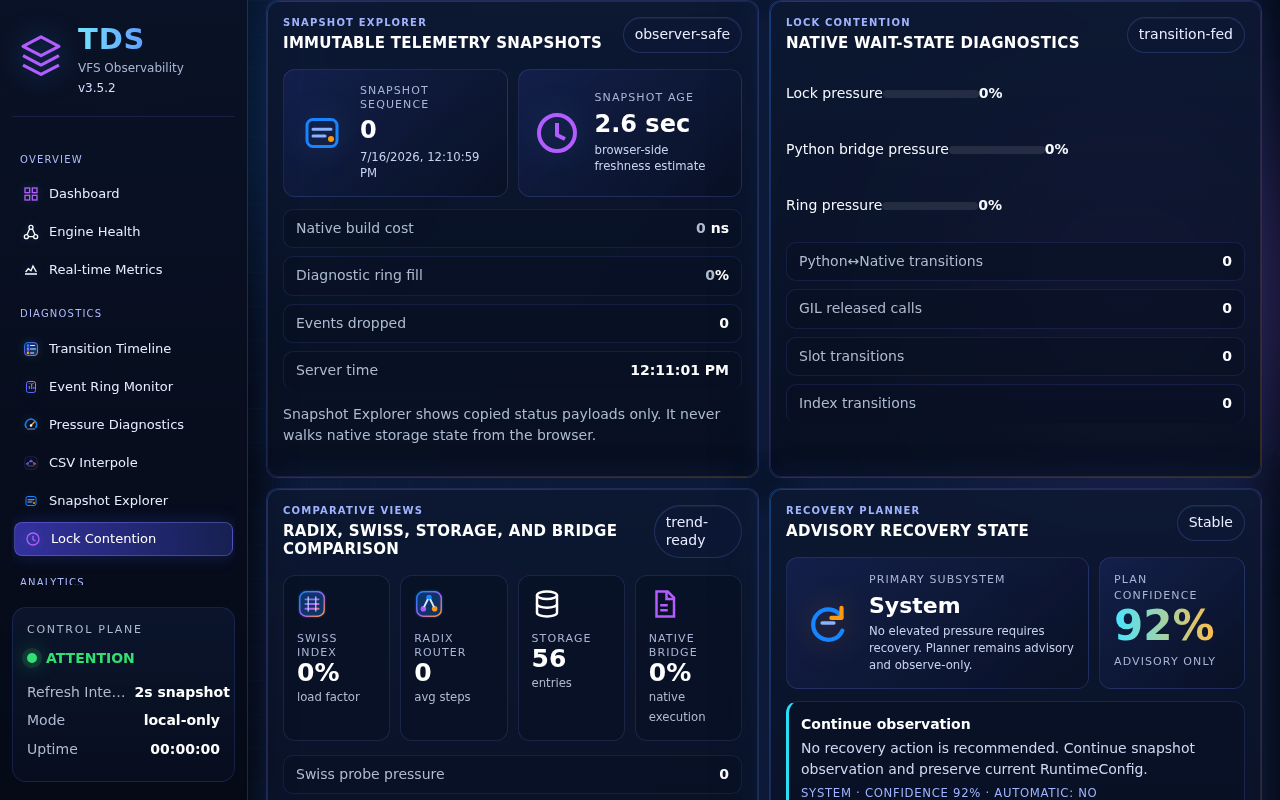
Task: Click the observer-safe badge
Action: [682, 35]
